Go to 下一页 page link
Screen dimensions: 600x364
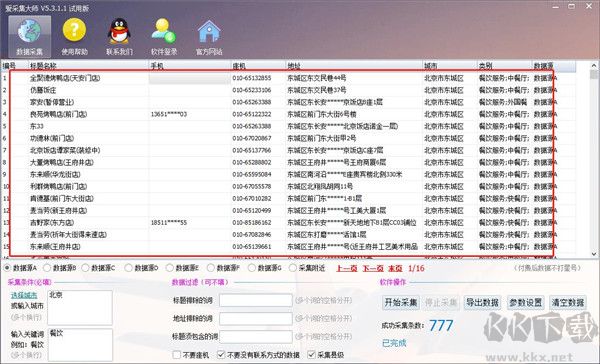pyautogui.click(x=373, y=268)
